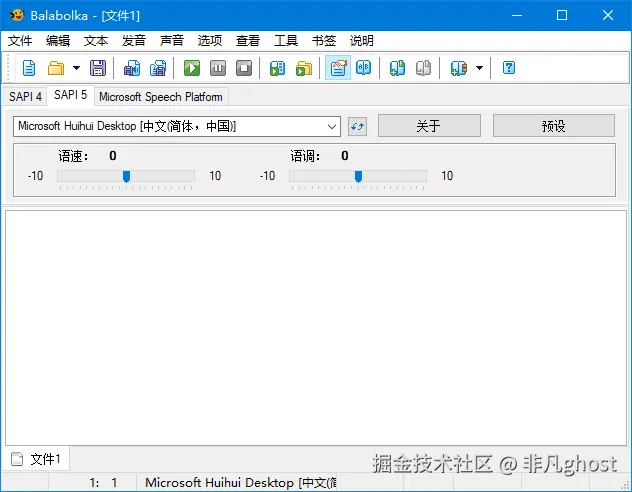Screen dimensions: 632x492
Task: Click the quick bookmarks book icon
Action: (x=459, y=68)
